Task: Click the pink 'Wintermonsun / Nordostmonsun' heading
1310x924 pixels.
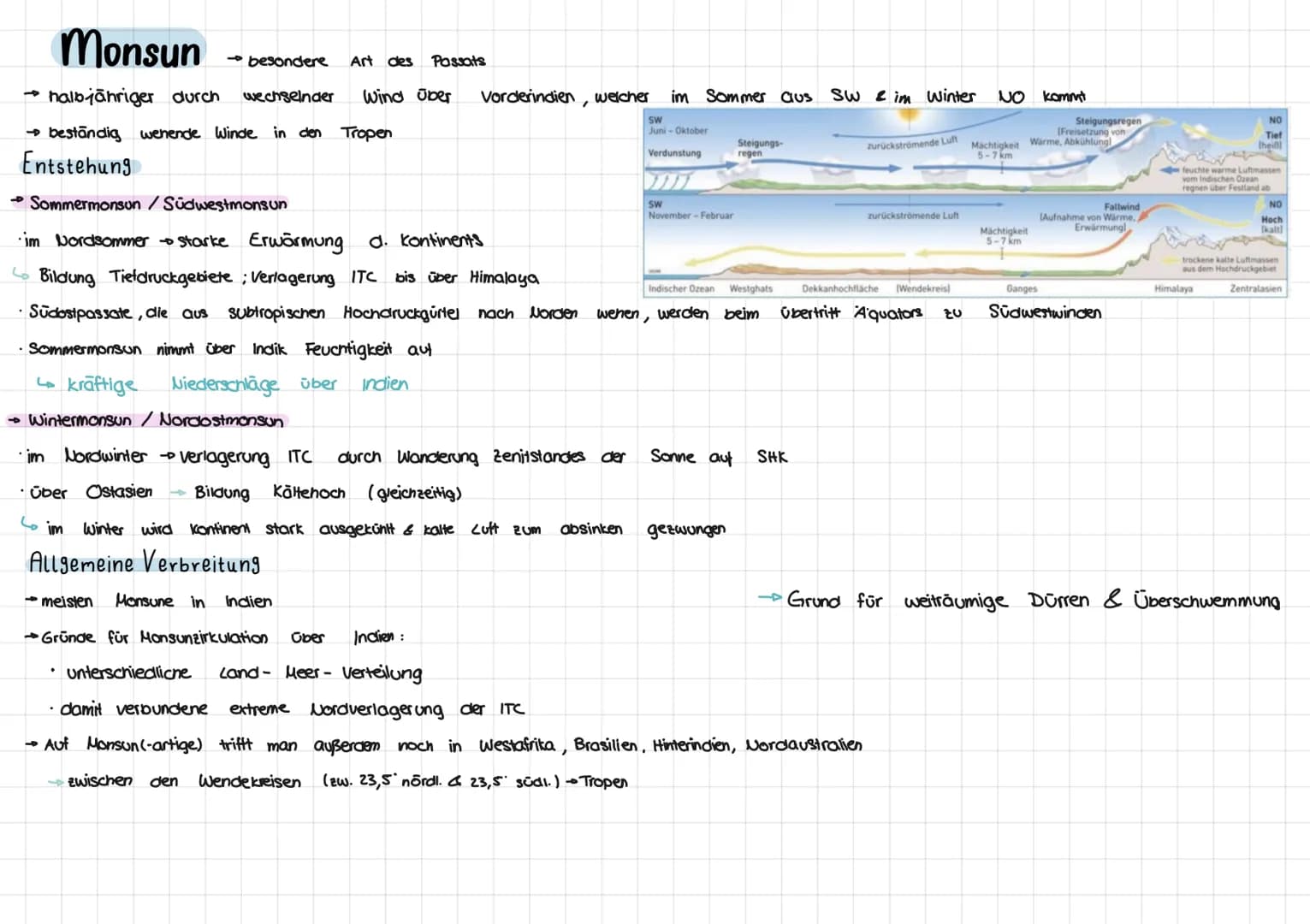Action: point(156,420)
